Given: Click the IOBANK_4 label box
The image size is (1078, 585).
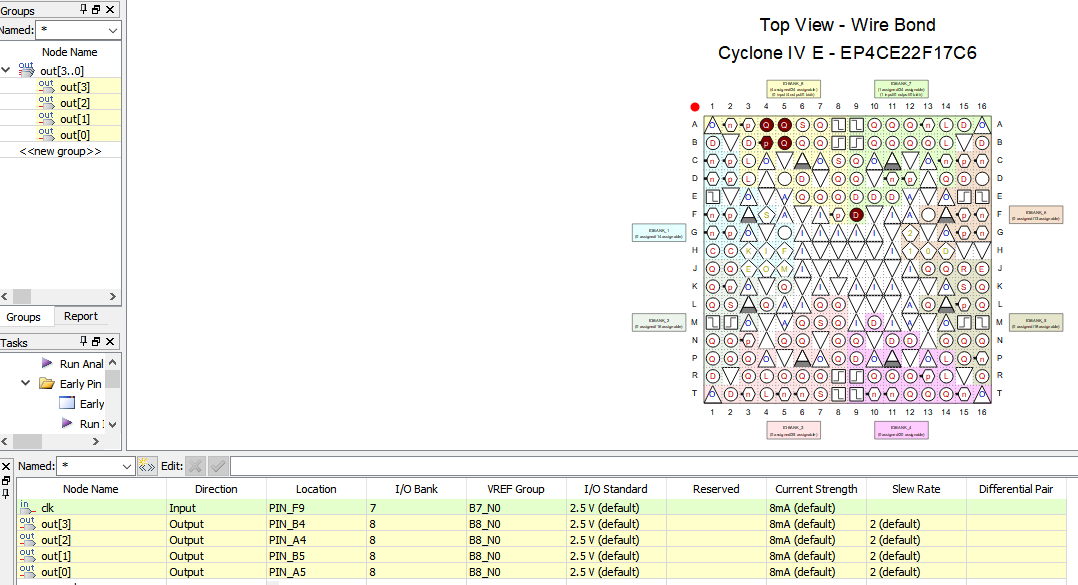Looking at the screenshot, I should tap(901, 430).
